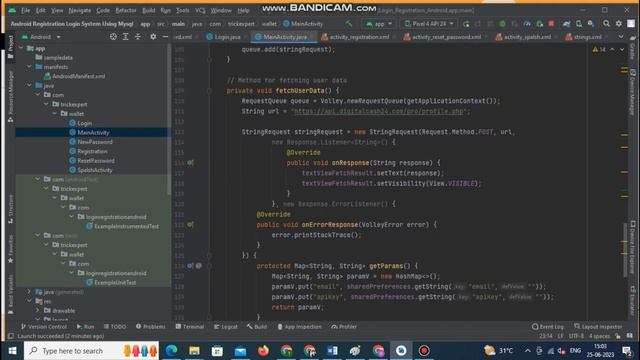Click the override gutter icon beside onErrorResponse
The width and height of the screenshot is (640, 360).
[190, 224]
